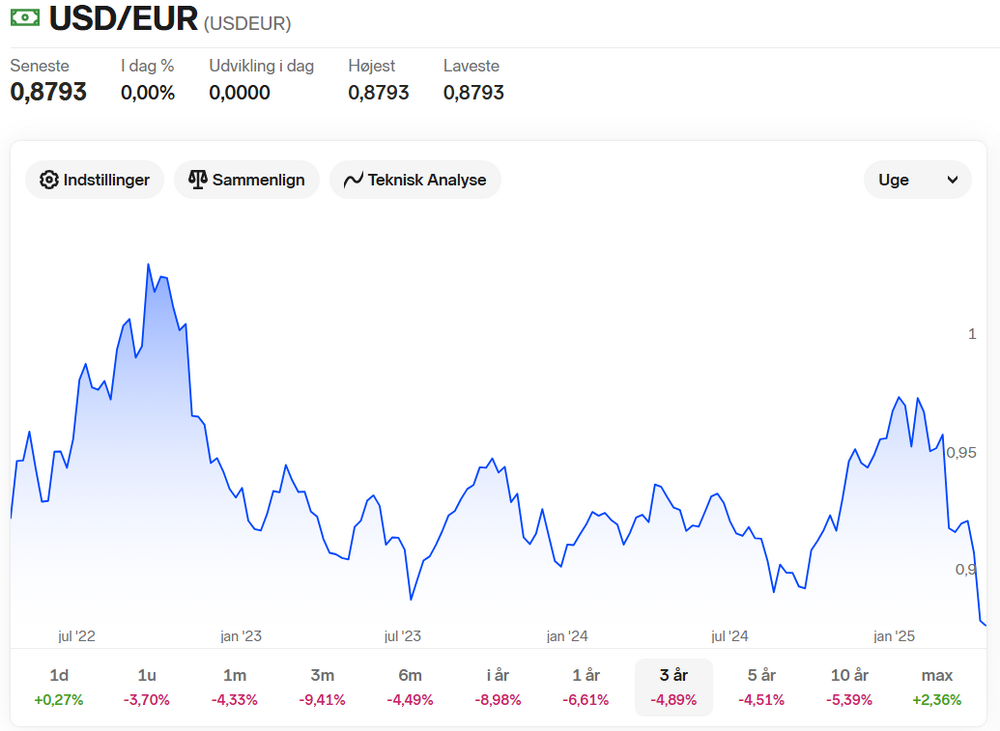Click the green banknote currency icon

coord(25,17)
